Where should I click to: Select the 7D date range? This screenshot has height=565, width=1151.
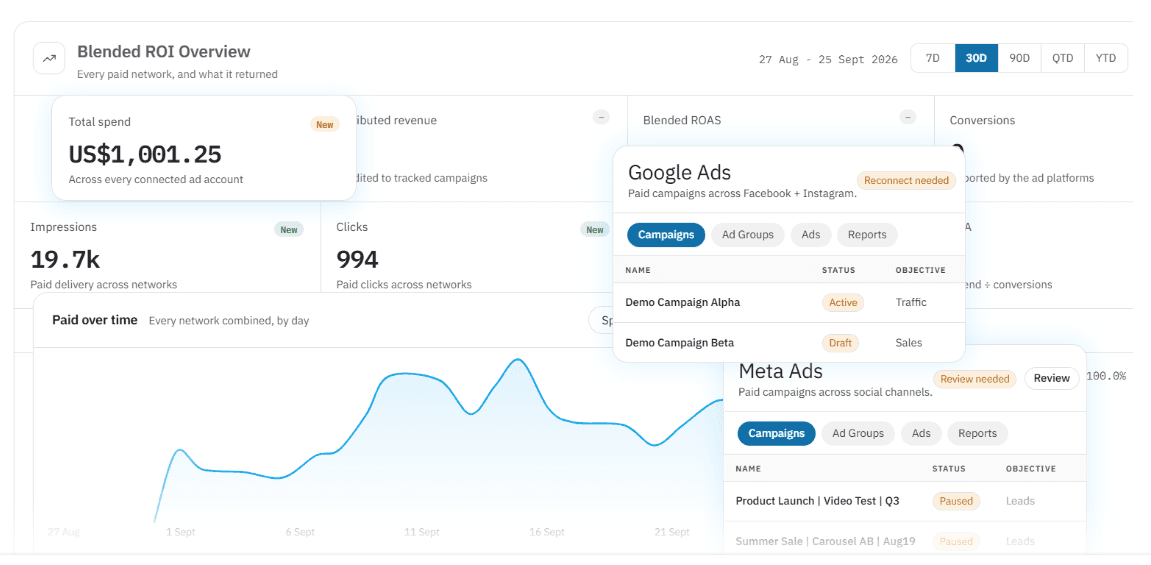coord(932,58)
